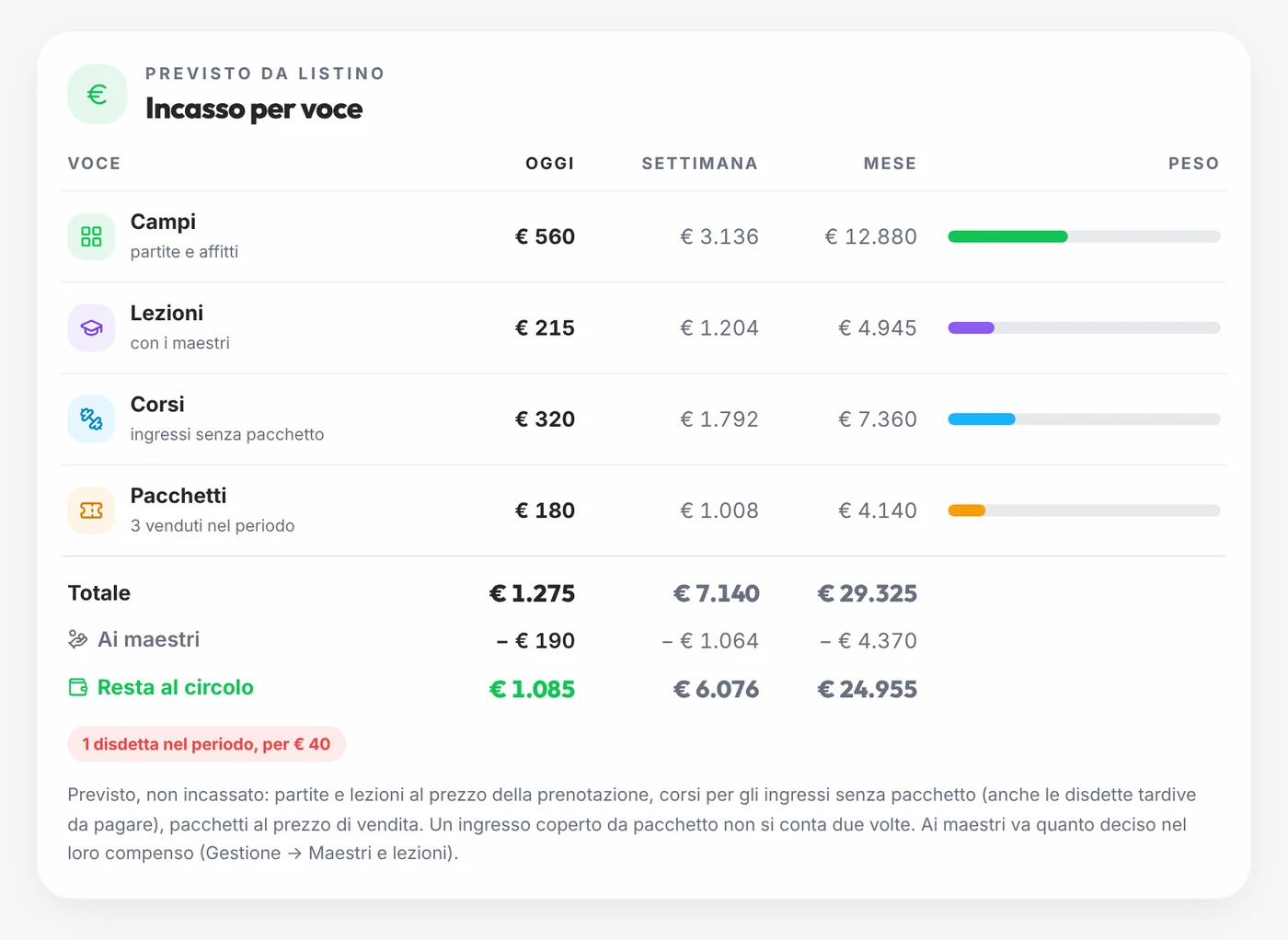Viewport: 1288px width, 940px height.
Task: Select the Corsi row title
Action: click(157, 404)
